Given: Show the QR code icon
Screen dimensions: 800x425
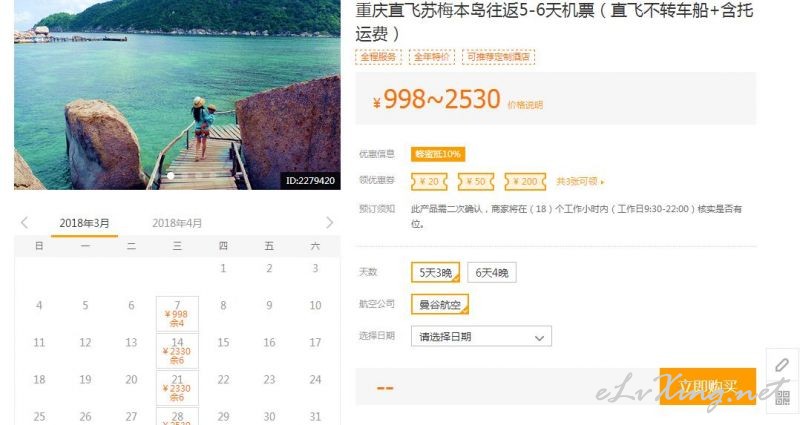Looking at the screenshot, I should pos(782,397).
